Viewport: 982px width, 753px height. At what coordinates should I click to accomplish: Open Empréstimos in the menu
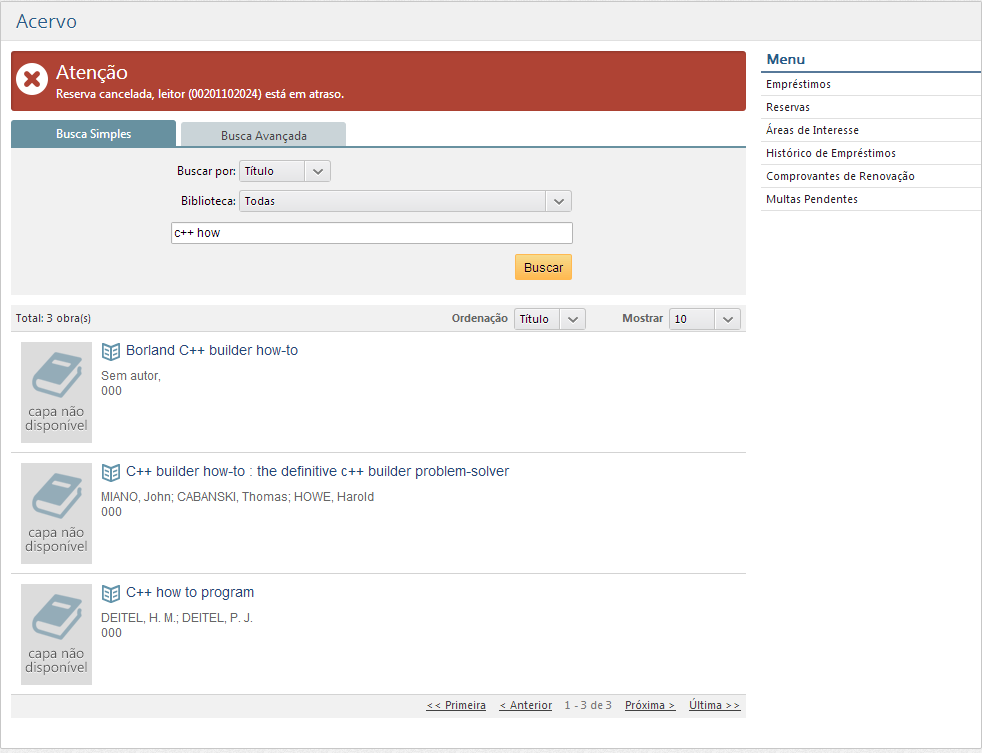point(798,84)
